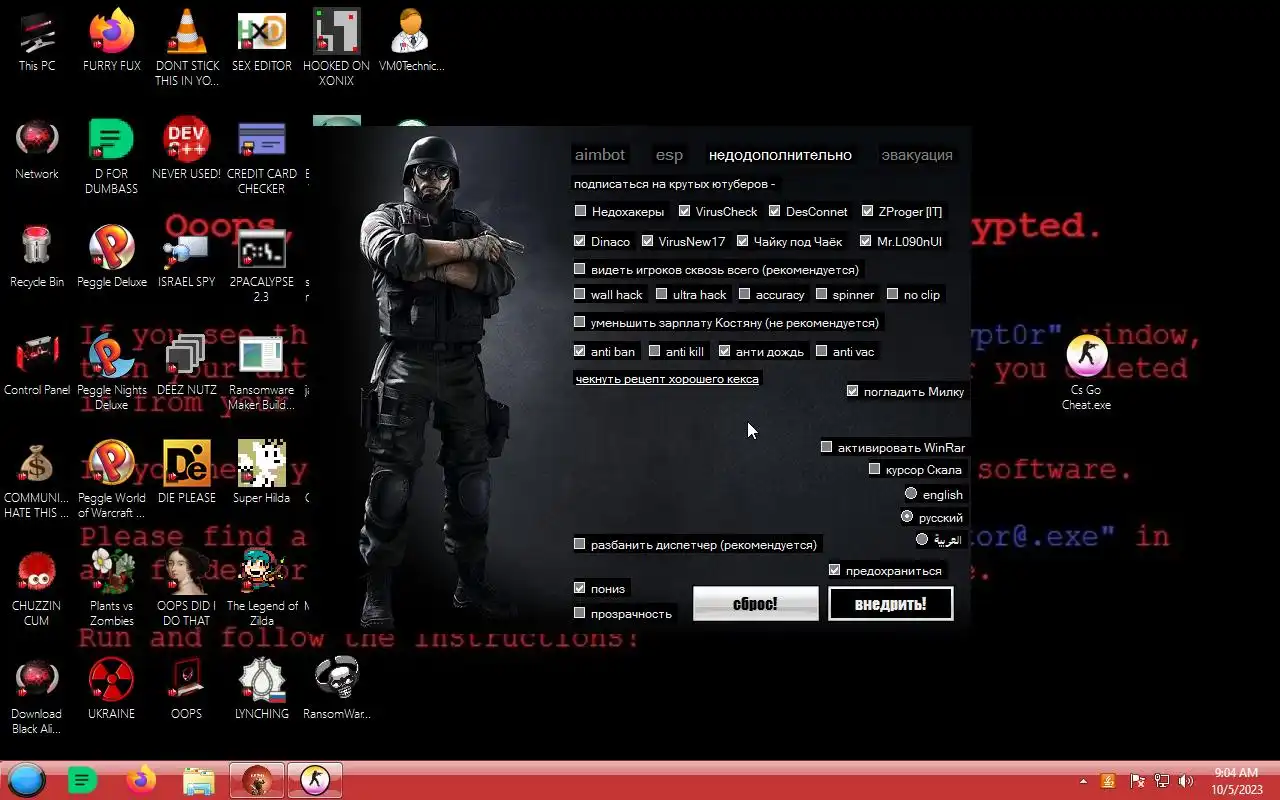Screen dimensions: 1280x800
Task: Check активировать WinRar checkbox
Action: 826,447
